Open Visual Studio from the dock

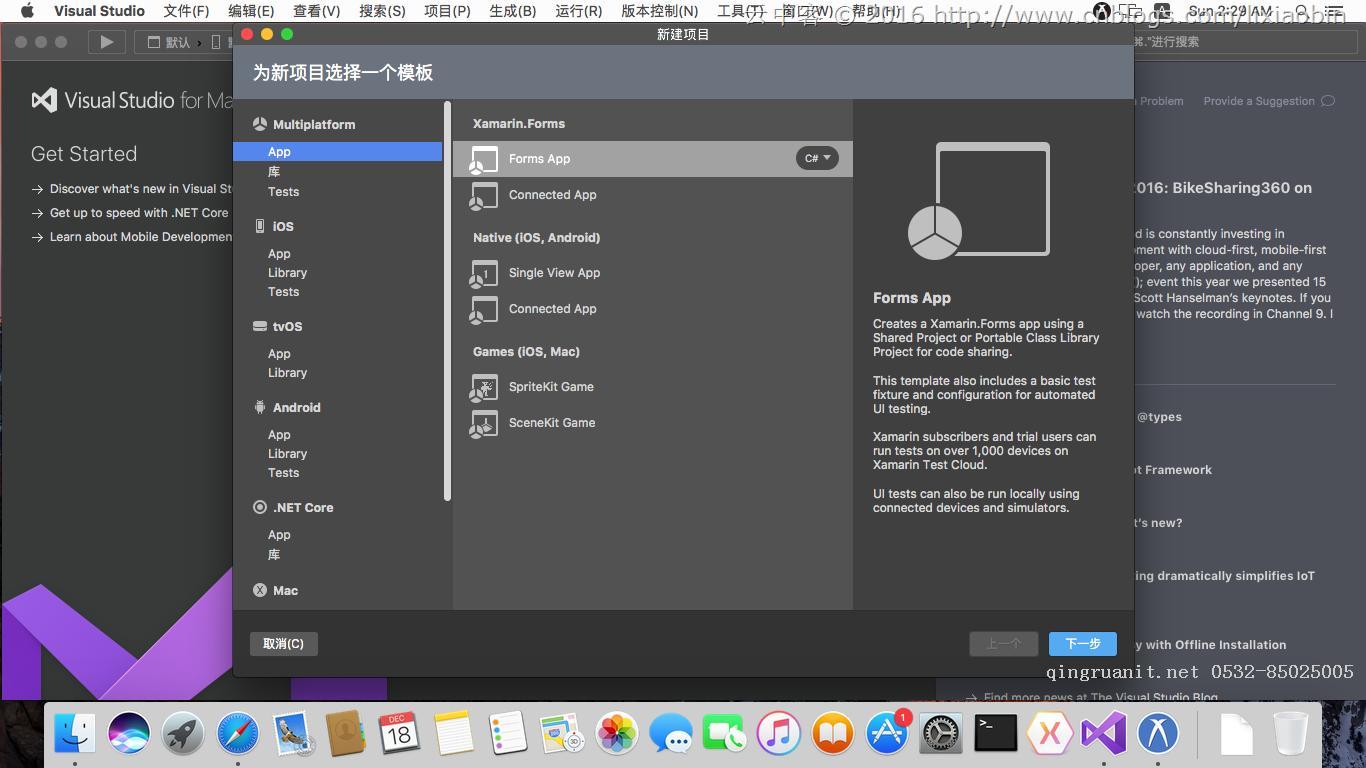(1103, 733)
